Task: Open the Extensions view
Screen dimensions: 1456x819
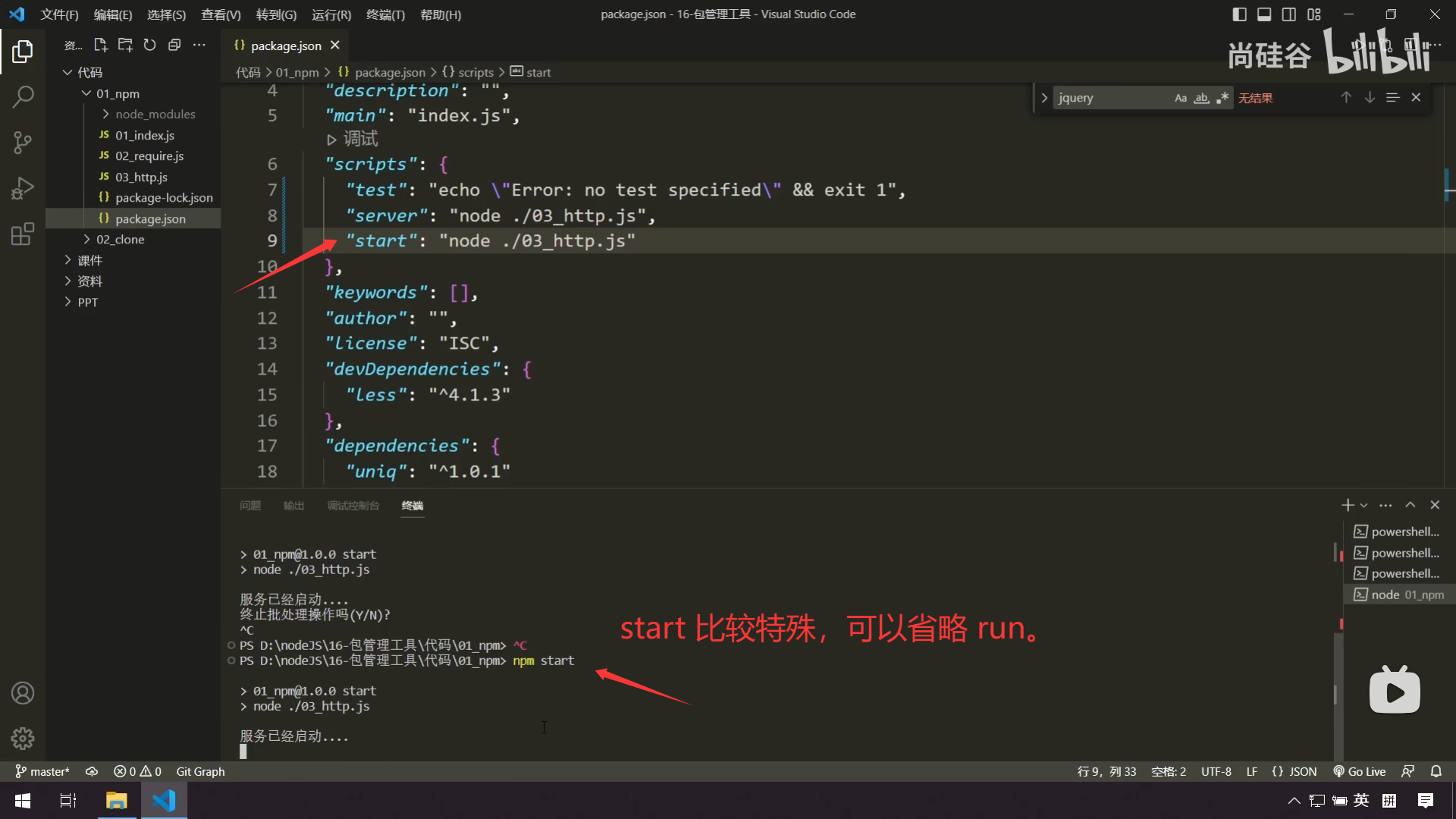Action: 23,234
